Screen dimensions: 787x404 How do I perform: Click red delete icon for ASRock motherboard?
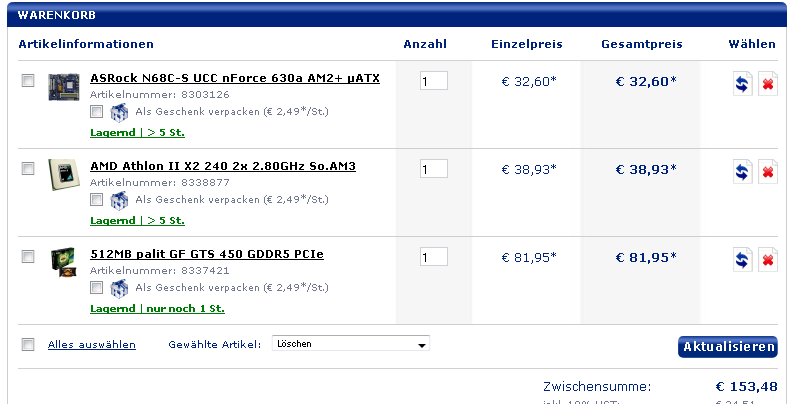(768, 85)
